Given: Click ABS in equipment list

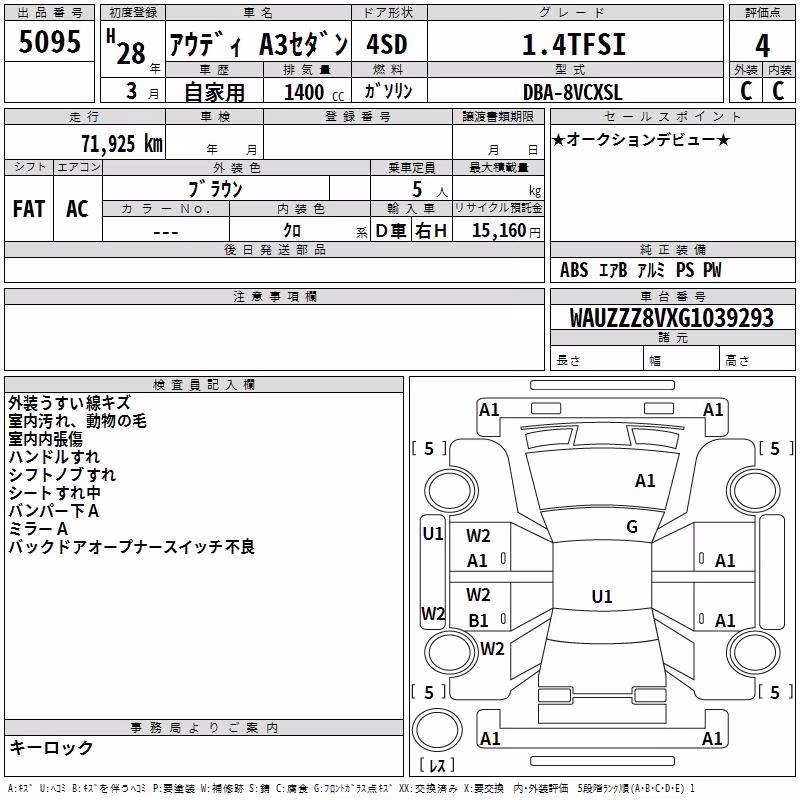Looking at the screenshot, I should coord(573,270).
